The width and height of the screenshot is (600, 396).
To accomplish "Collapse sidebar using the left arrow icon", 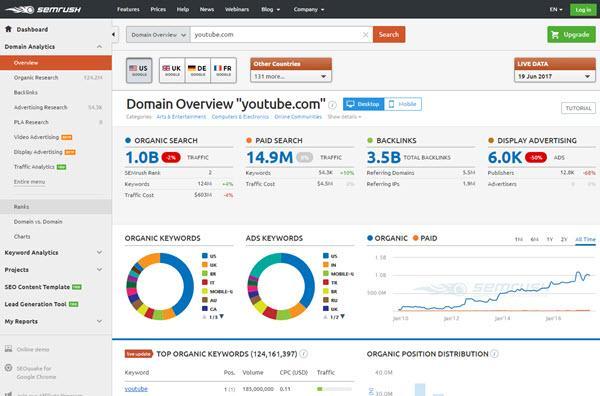I will point(113,34).
